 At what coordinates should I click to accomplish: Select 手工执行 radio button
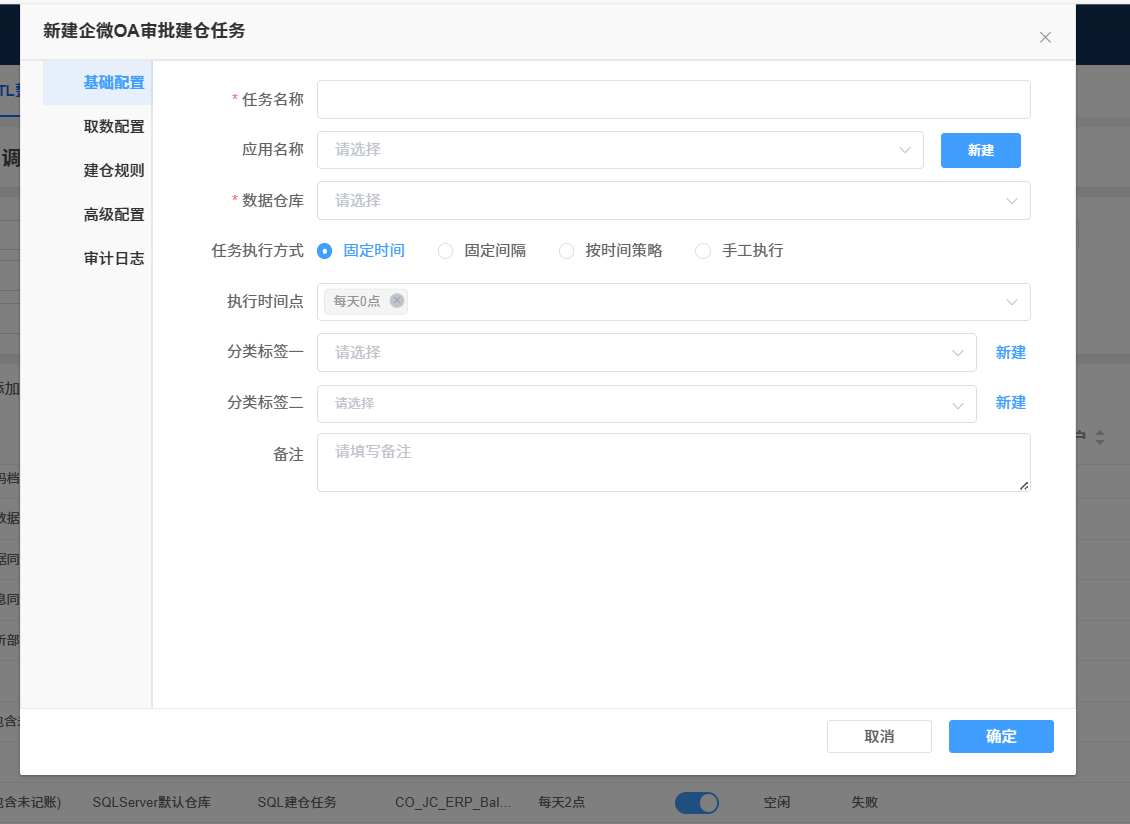[703, 251]
